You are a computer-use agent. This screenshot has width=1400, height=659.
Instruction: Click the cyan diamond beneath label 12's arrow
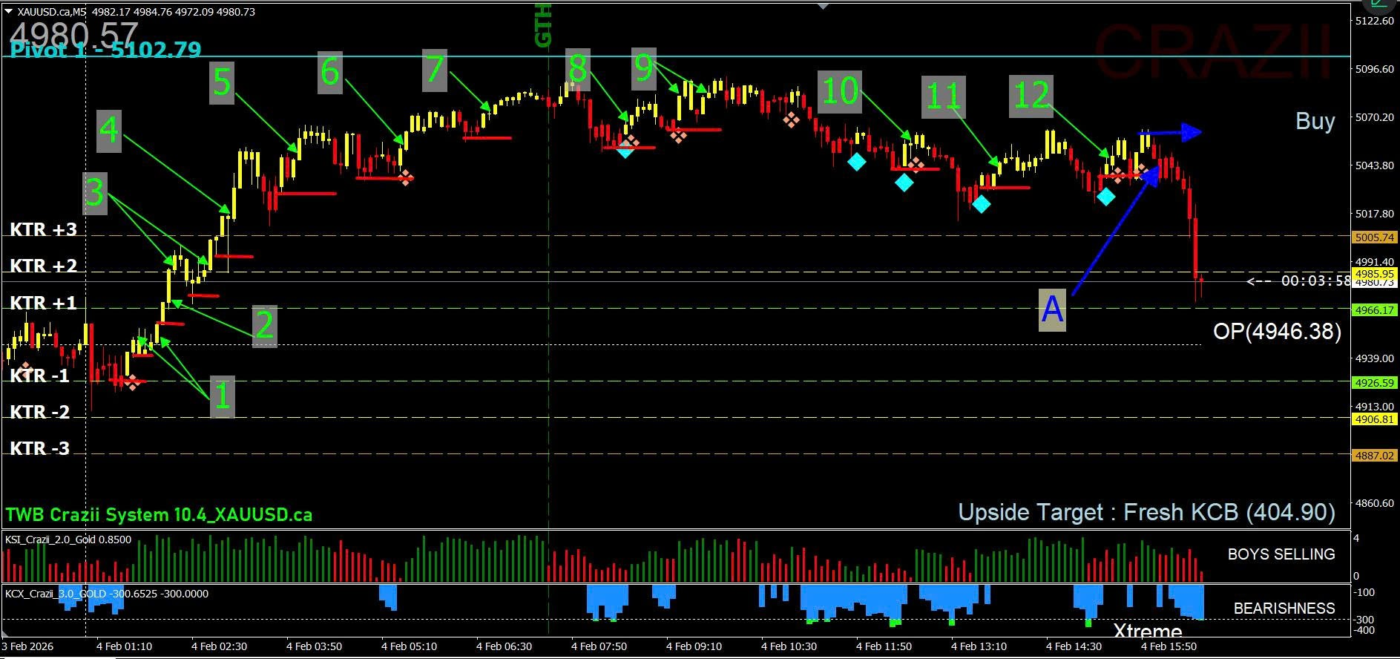1105,196
